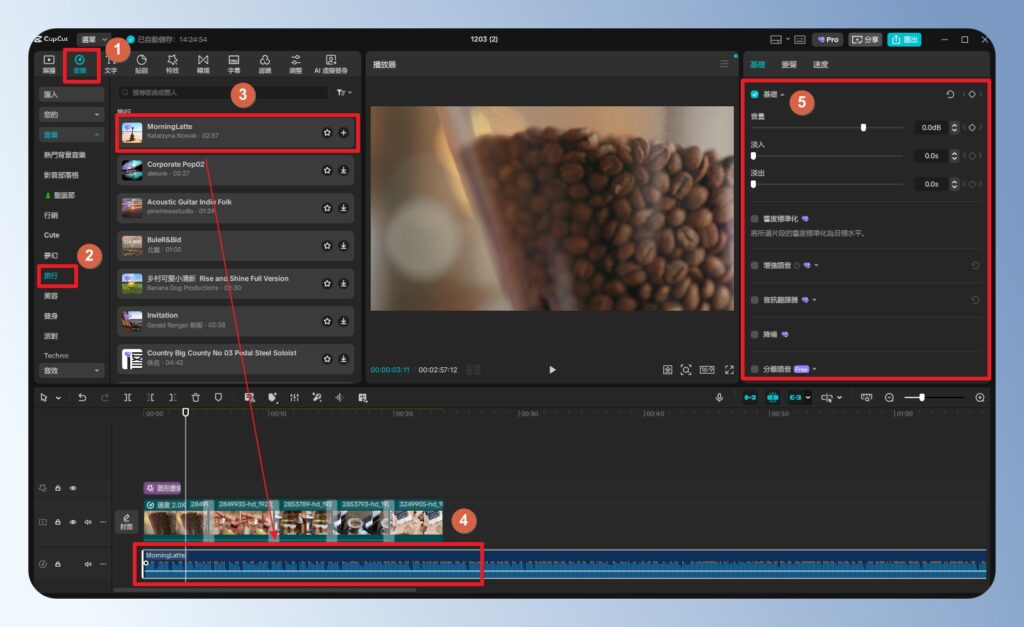Switch to the 媒體 (Media) panel icon
This screenshot has height=627, width=1024.
click(x=47, y=62)
